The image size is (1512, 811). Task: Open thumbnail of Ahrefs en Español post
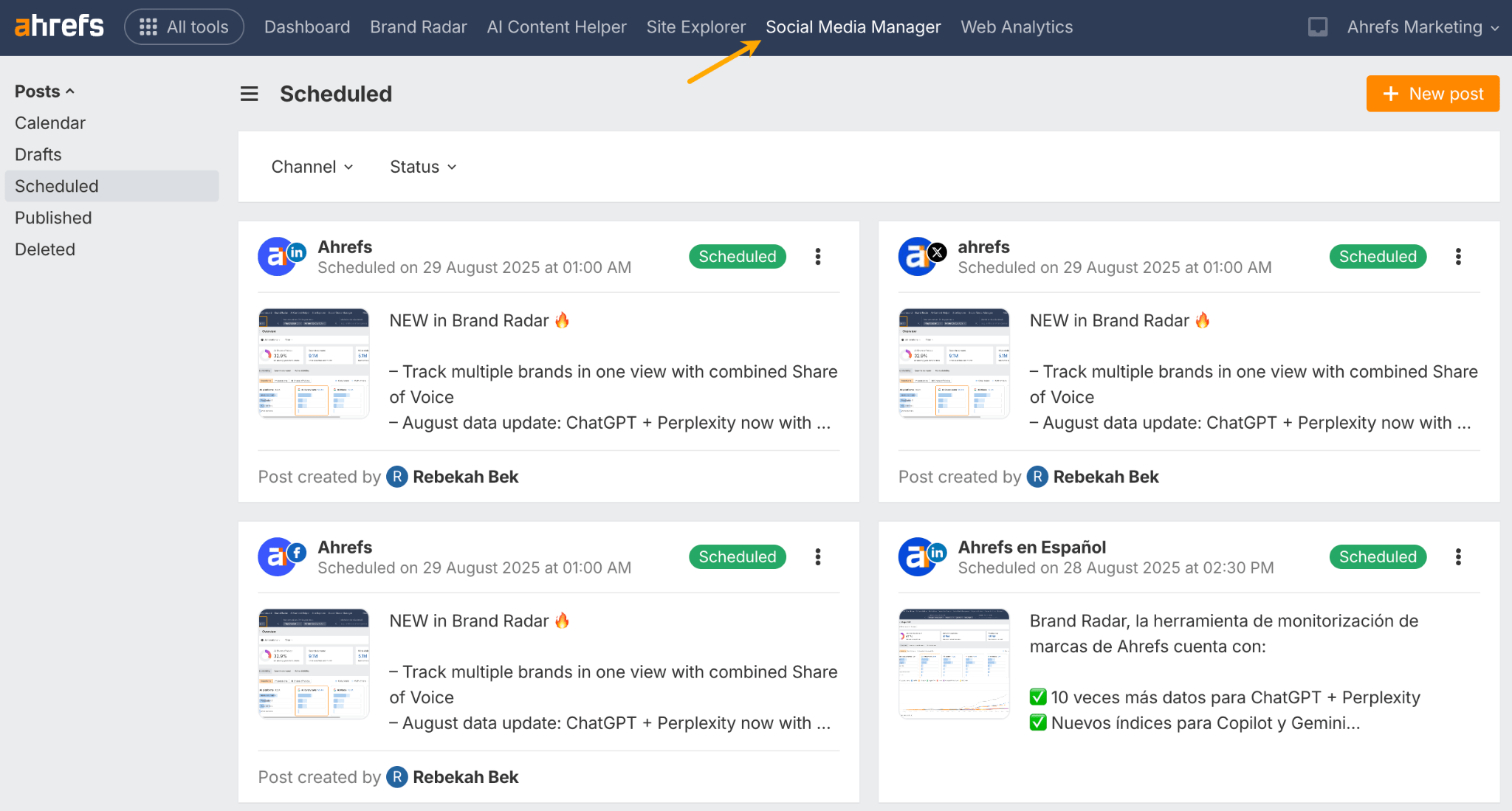click(x=953, y=663)
